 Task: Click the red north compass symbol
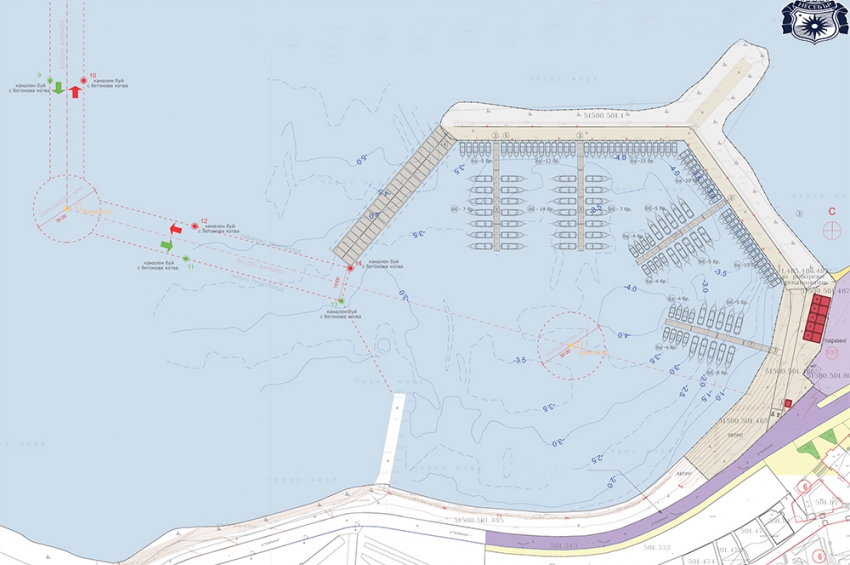coord(831,229)
